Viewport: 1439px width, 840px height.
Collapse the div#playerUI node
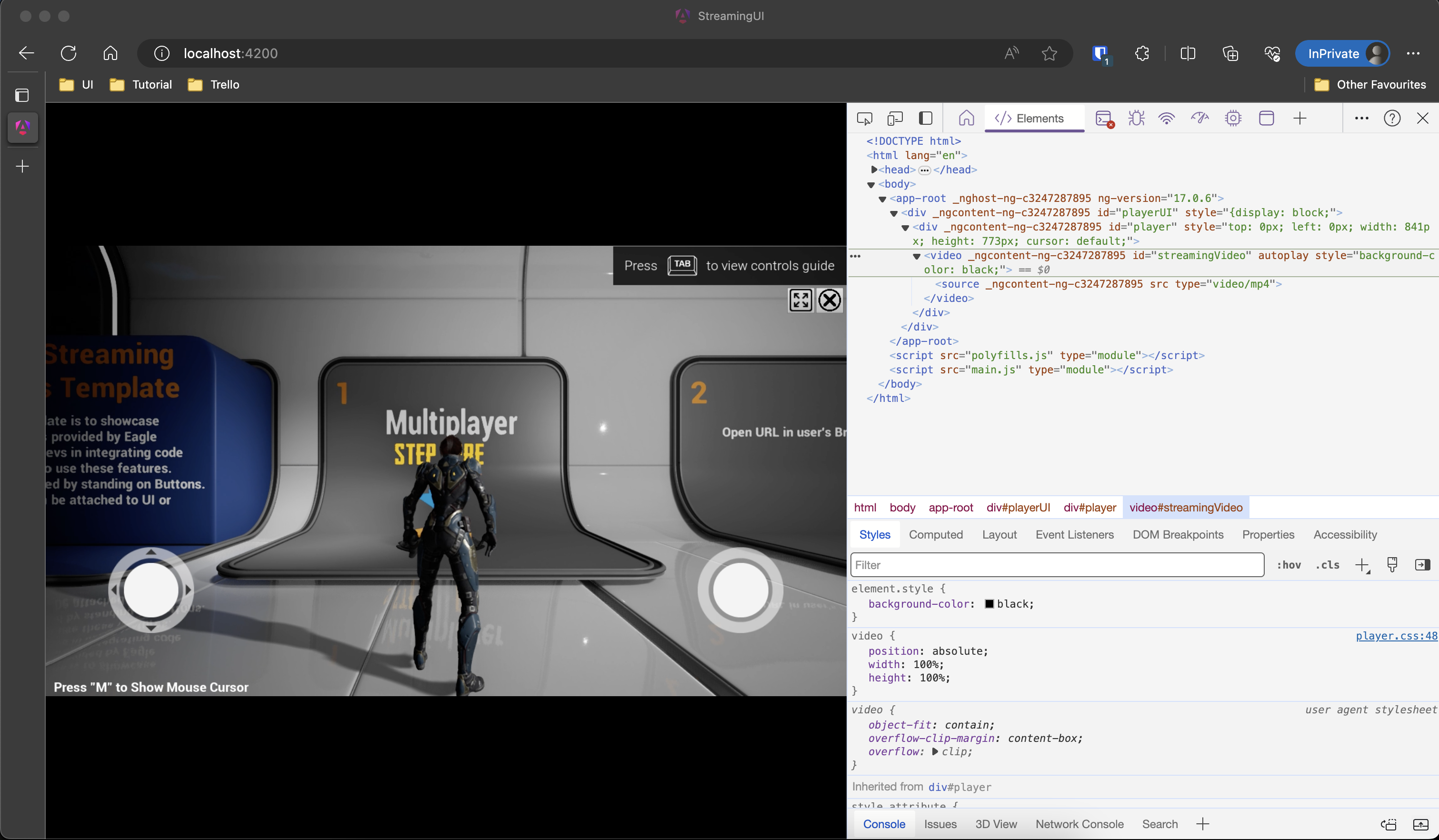pos(894,213)
